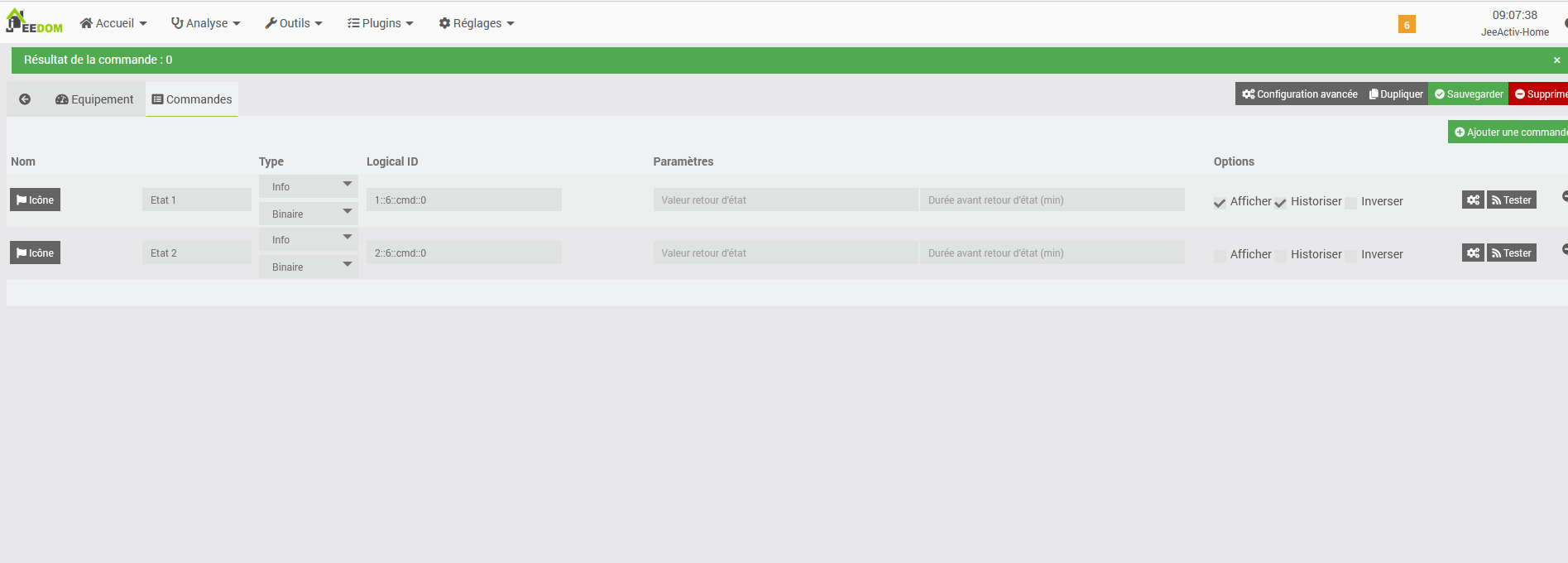
Task: Open the Plugins menu
Action: pyautogui.click(x=381, y=23)
